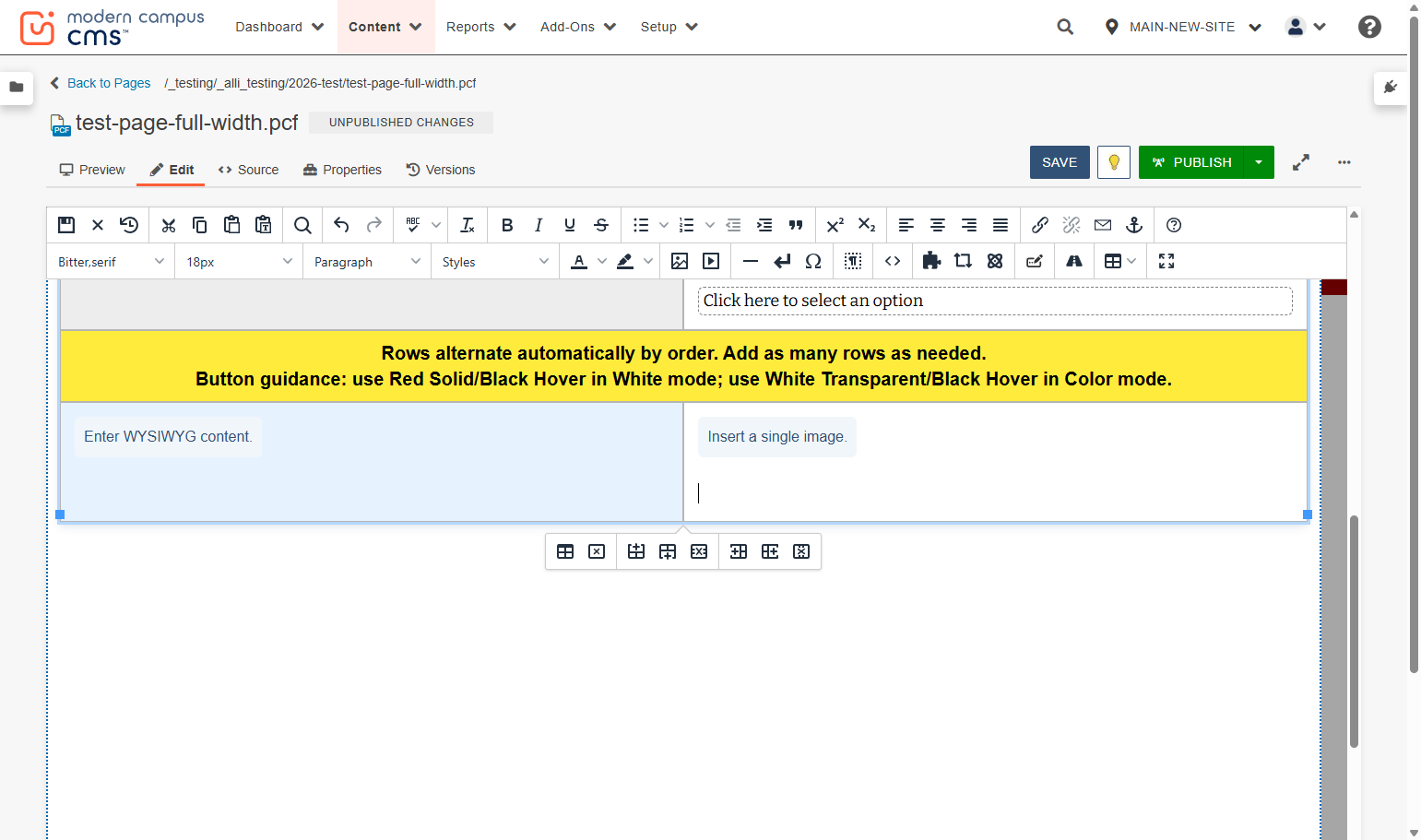Viewport: 1421px width, 840px height.
Task: Open the Snippets puzzle-piece icon
Action: coord(931,261)
